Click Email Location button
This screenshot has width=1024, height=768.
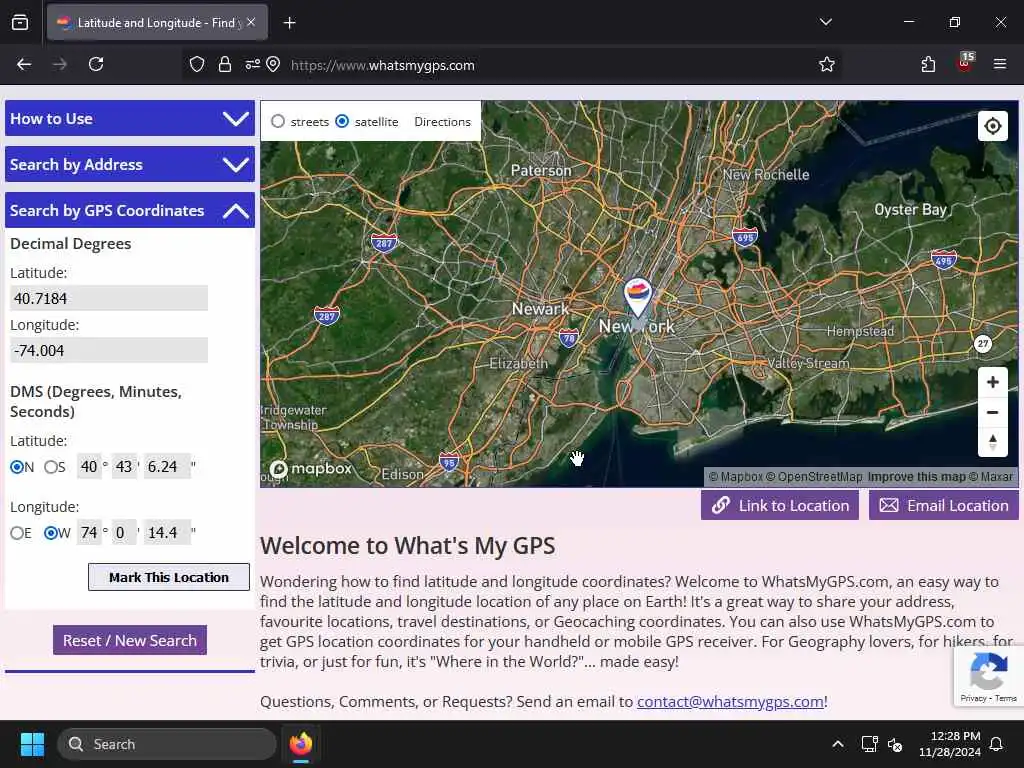[944, 505]
